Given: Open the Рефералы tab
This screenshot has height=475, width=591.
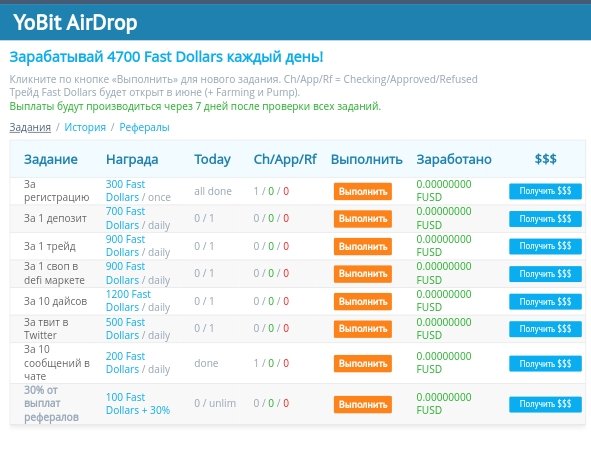Looking at the screenshot, I should [x=144, y=127].
